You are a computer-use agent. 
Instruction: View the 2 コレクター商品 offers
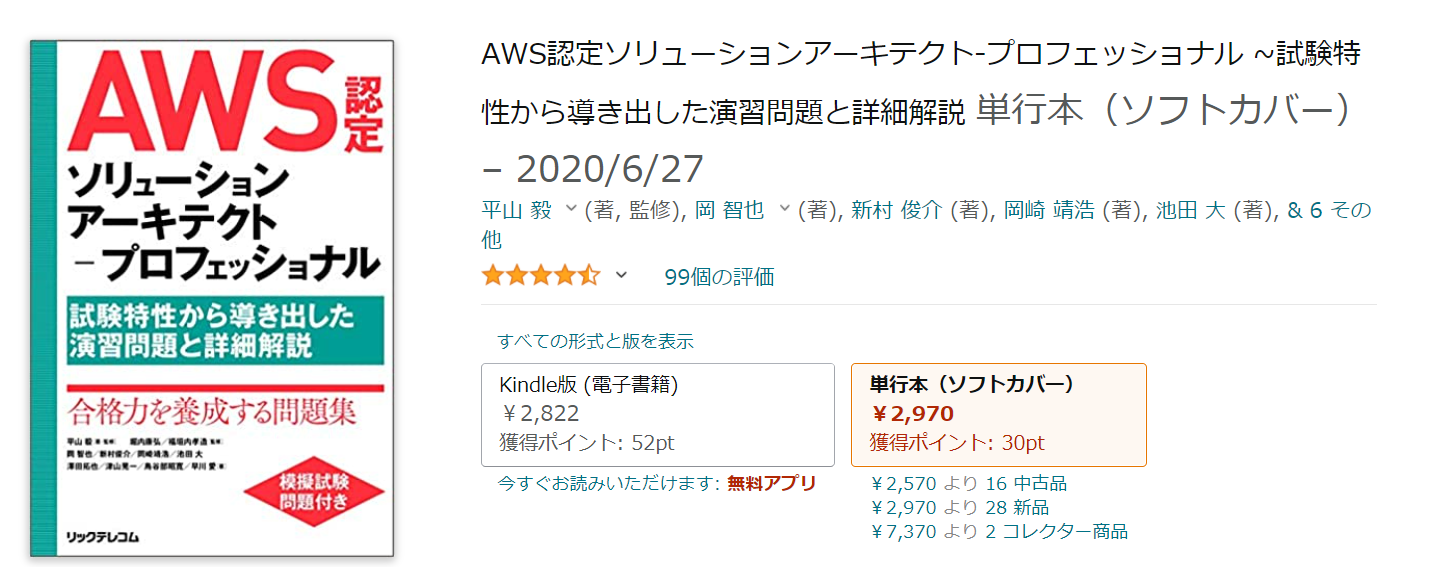[x=1056, y=532]
